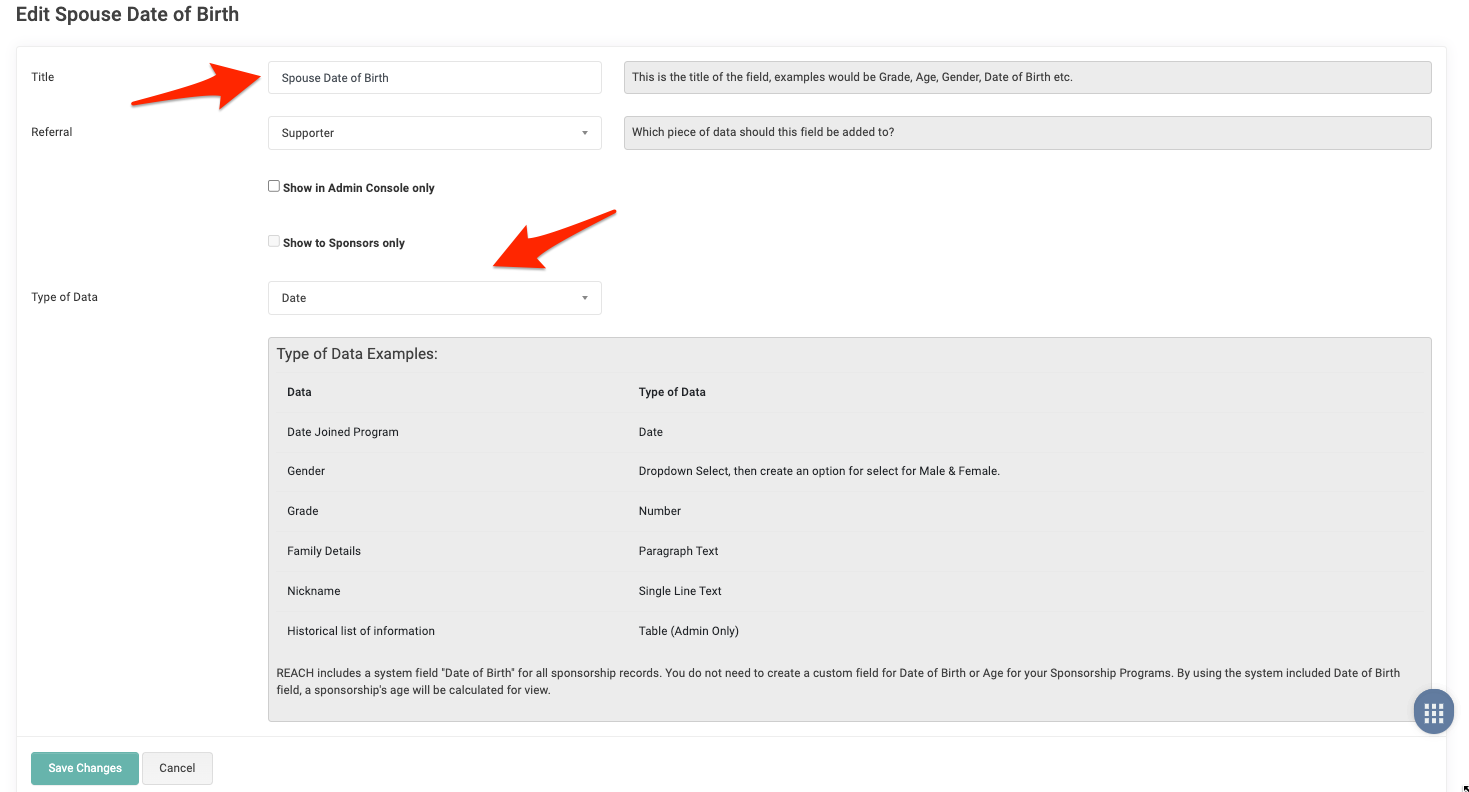Click the Referral dropdown caret arrow

pyautogui.click(x=585, y=133)
